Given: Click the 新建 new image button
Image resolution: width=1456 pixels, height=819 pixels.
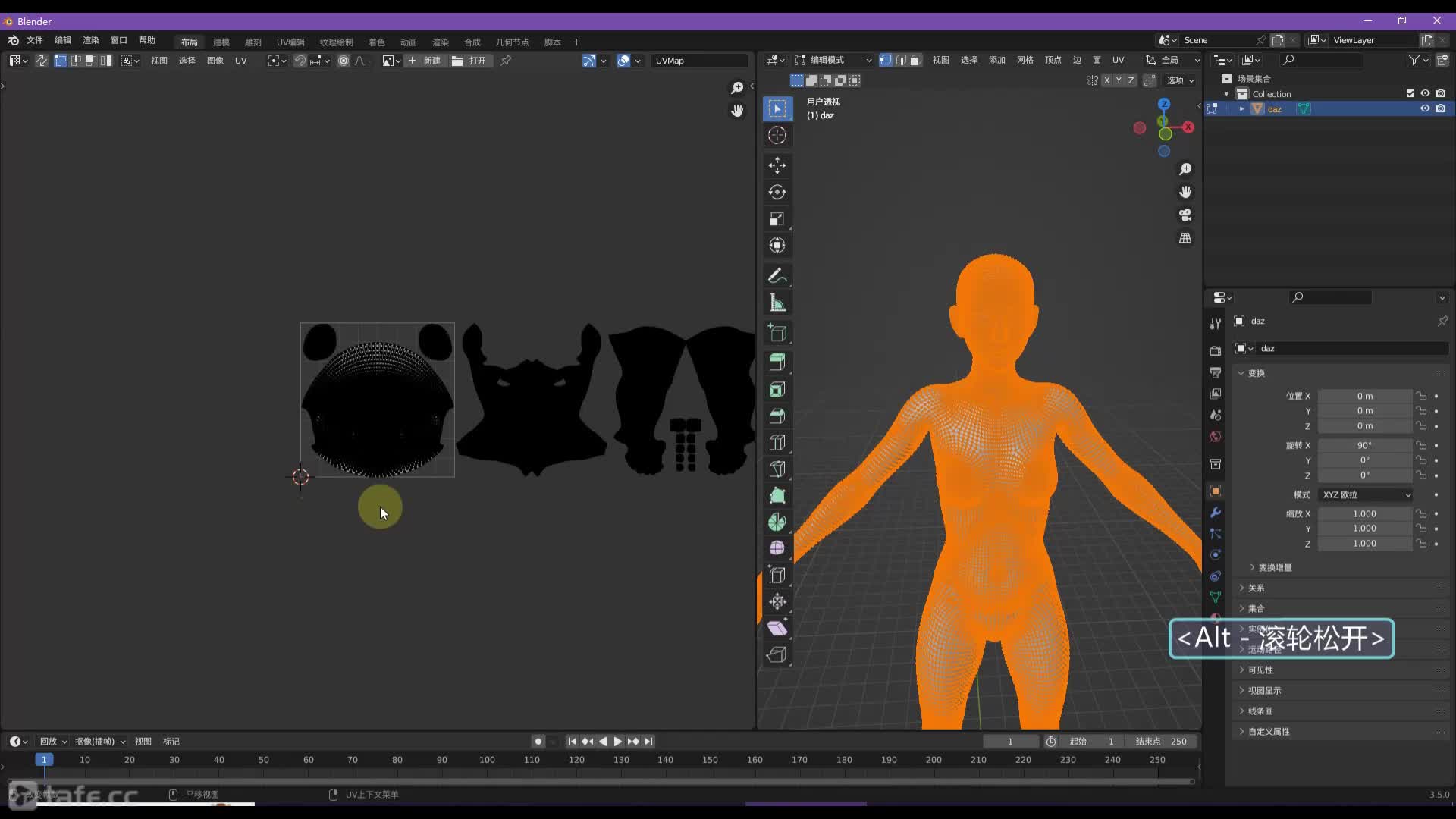Looking at the screenshot, I should [x=425, y=61].
